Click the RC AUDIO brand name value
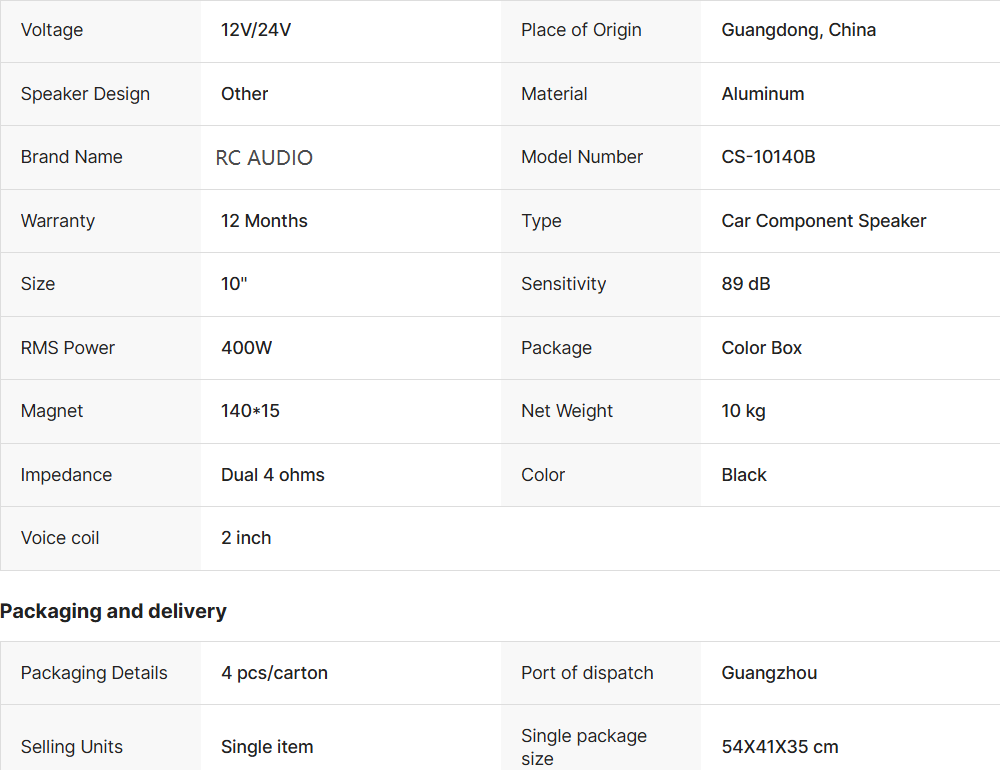 pyautogui.click(x=264, y=158)
